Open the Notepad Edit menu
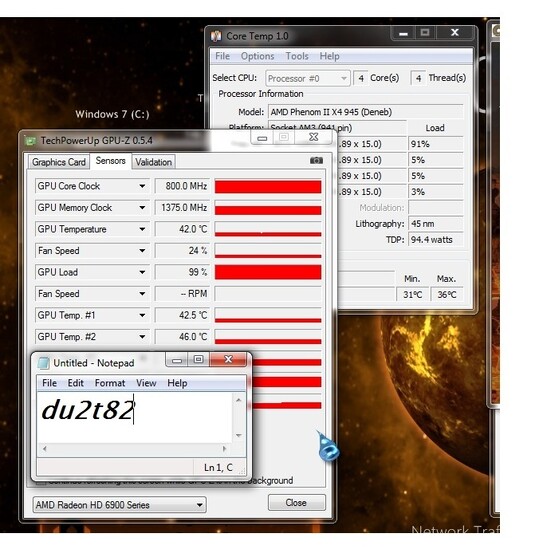547x547 pixels. pyautogui.click(x=76, y=383)
